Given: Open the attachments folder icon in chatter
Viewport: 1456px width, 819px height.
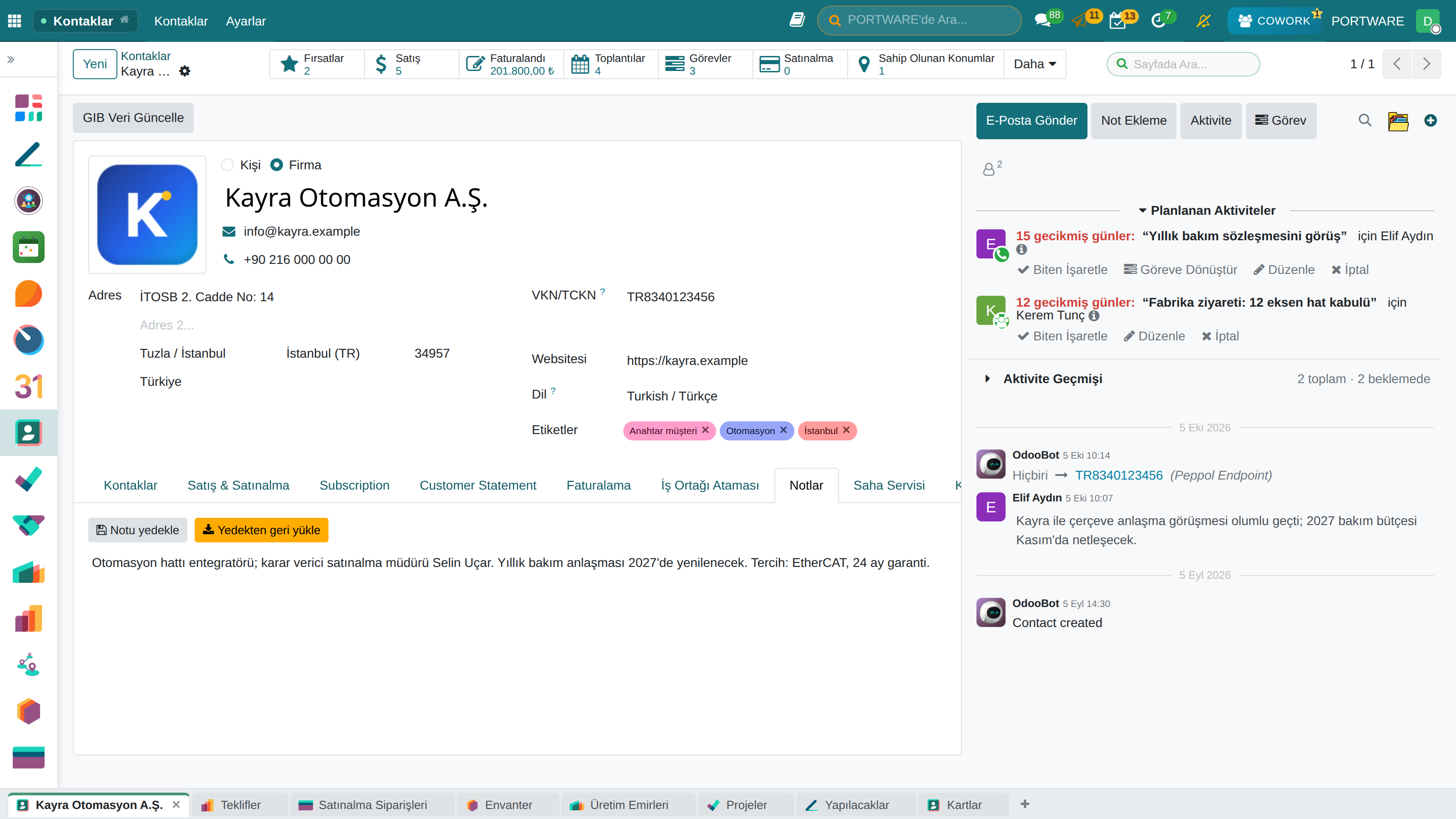Looking at the screenshot, I should 1398,121.
